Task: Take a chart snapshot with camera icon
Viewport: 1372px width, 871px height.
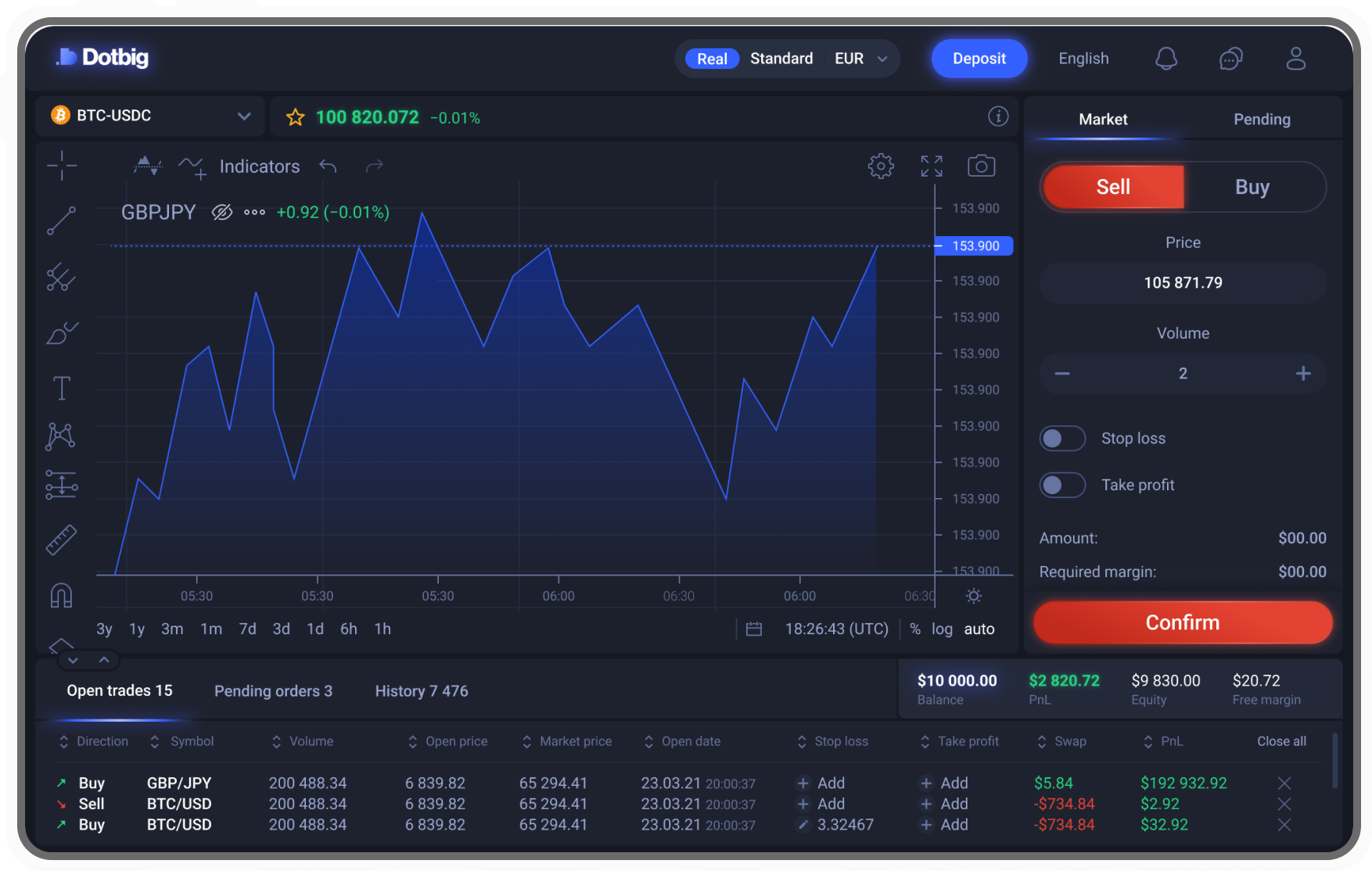Action: tap(981, 166)
